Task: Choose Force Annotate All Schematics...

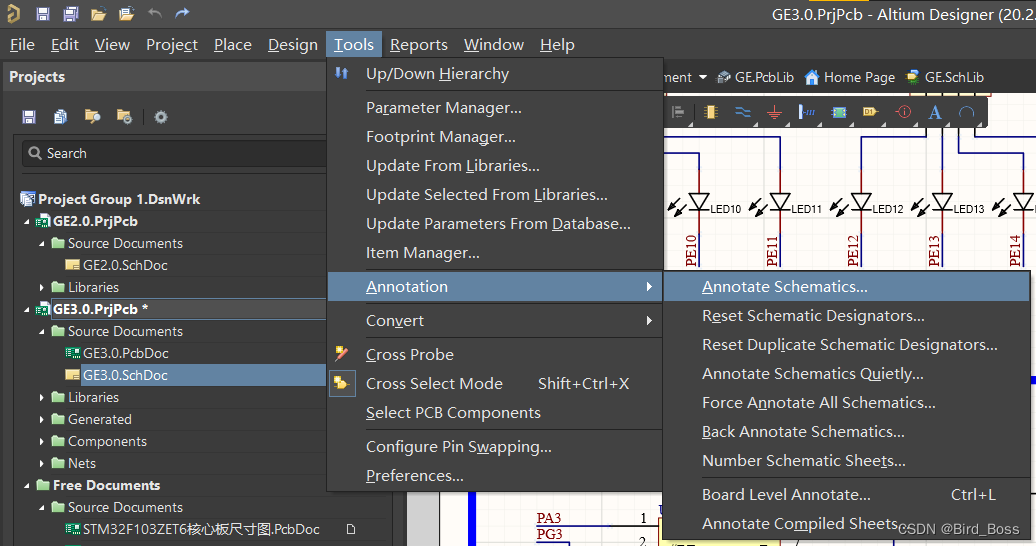Action: coord(846,403)
